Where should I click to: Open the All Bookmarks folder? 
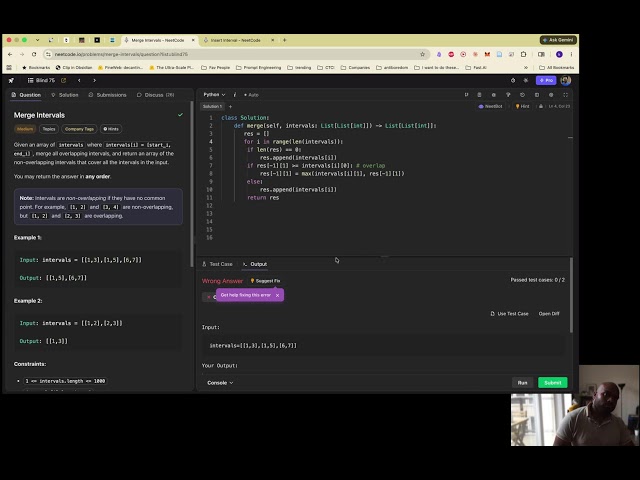click(x=557, y=67)
